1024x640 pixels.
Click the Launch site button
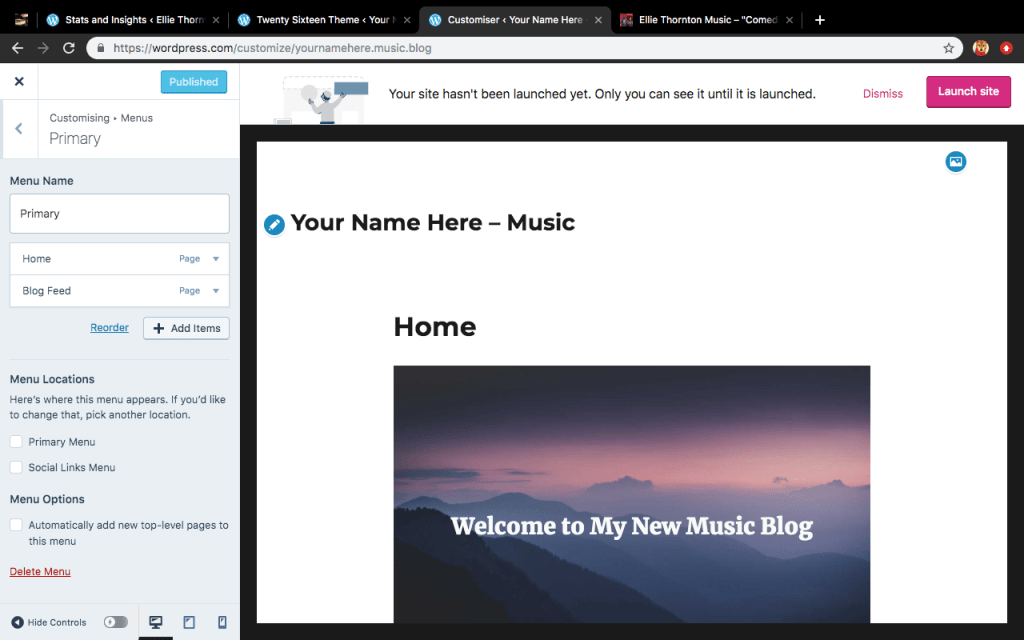[967, 92]
